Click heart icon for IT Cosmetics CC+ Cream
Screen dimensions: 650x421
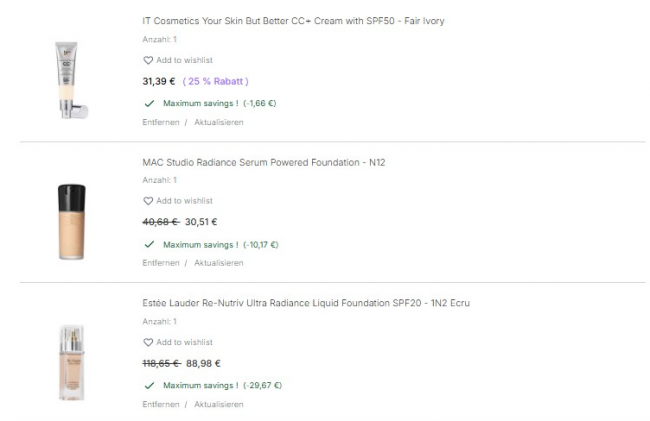[x=148, y=60]
